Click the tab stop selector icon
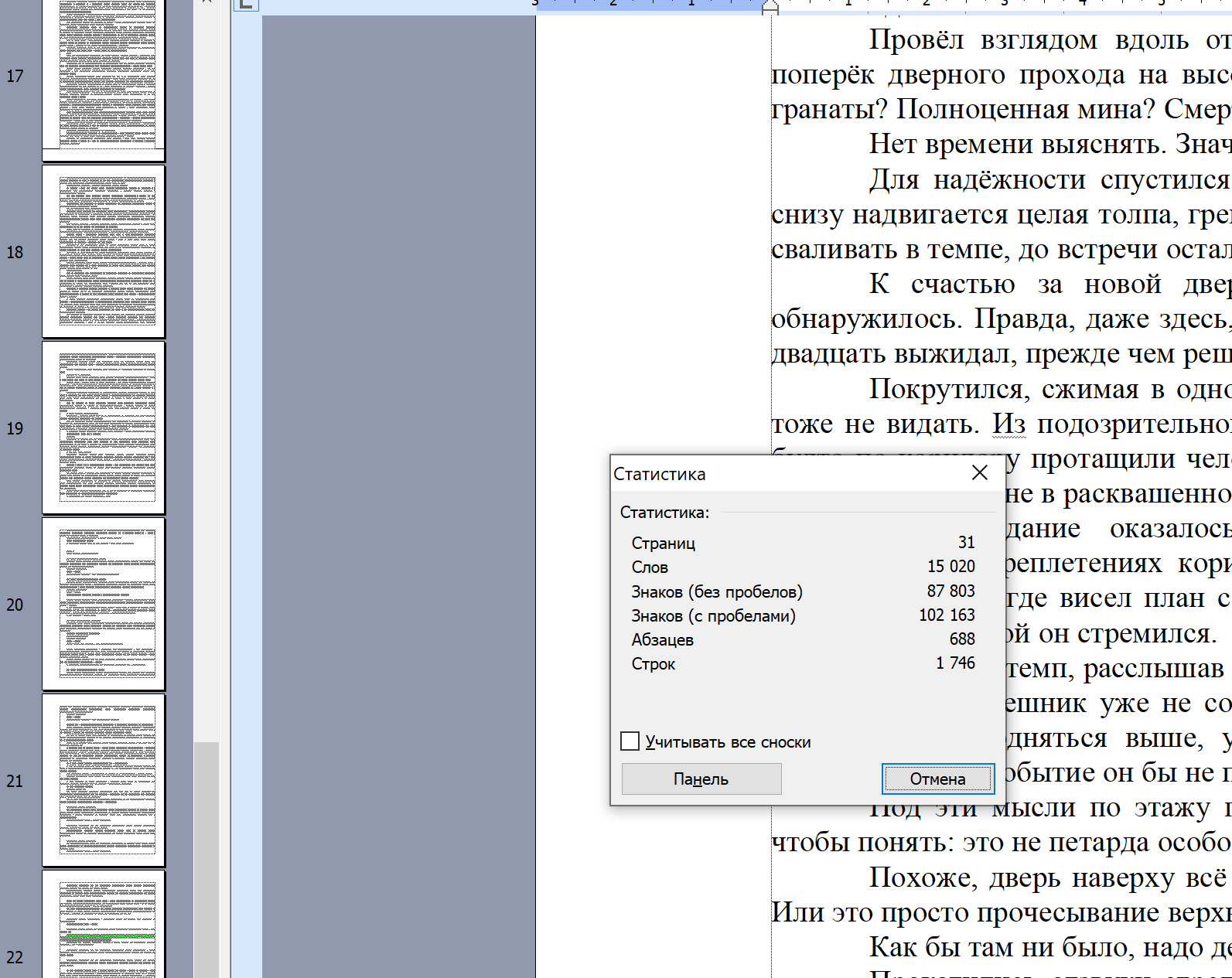This screenshot has height=978, width=1232. click(x=246, y=4)
